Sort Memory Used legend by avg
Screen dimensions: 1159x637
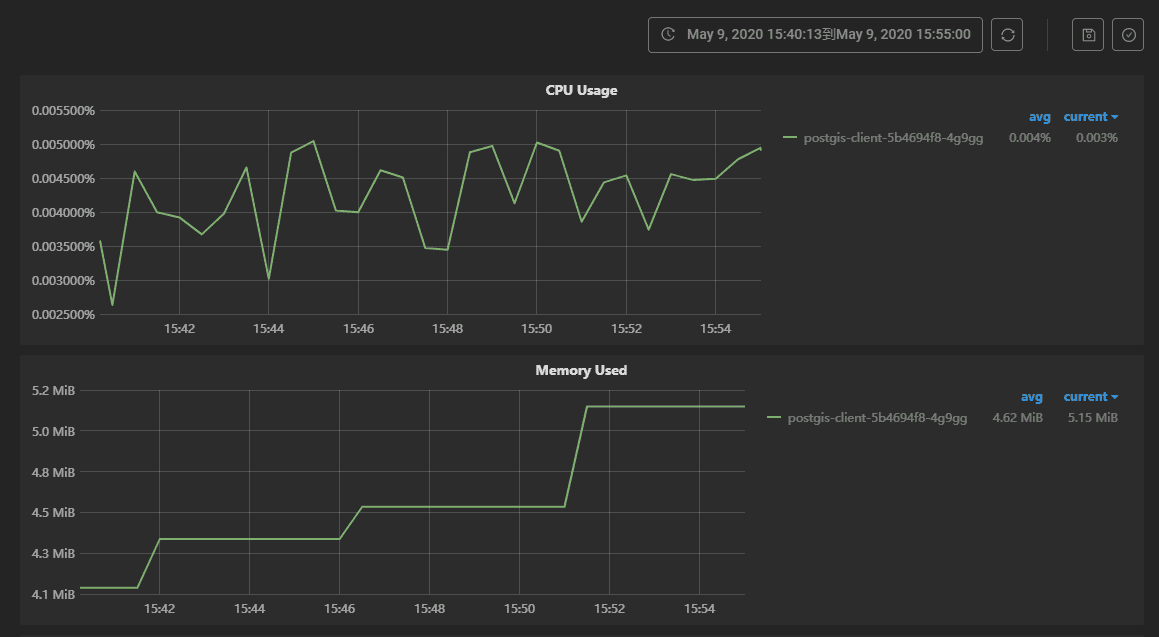pos(1032,397)
